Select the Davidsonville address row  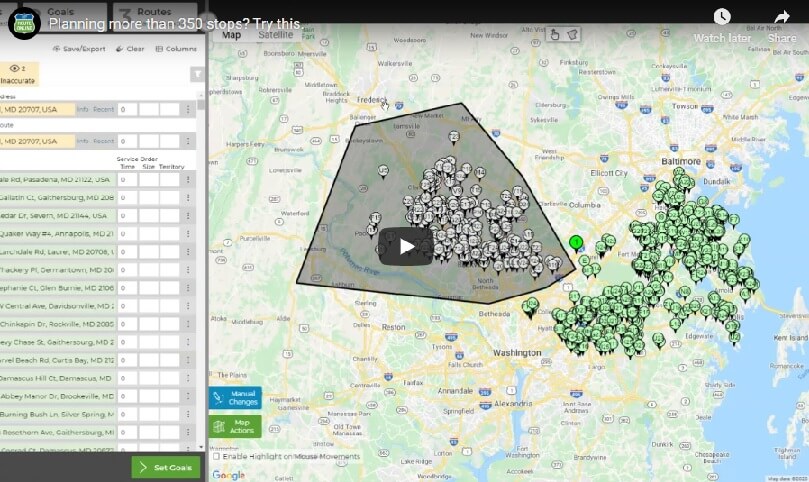(x=58, y=306)
